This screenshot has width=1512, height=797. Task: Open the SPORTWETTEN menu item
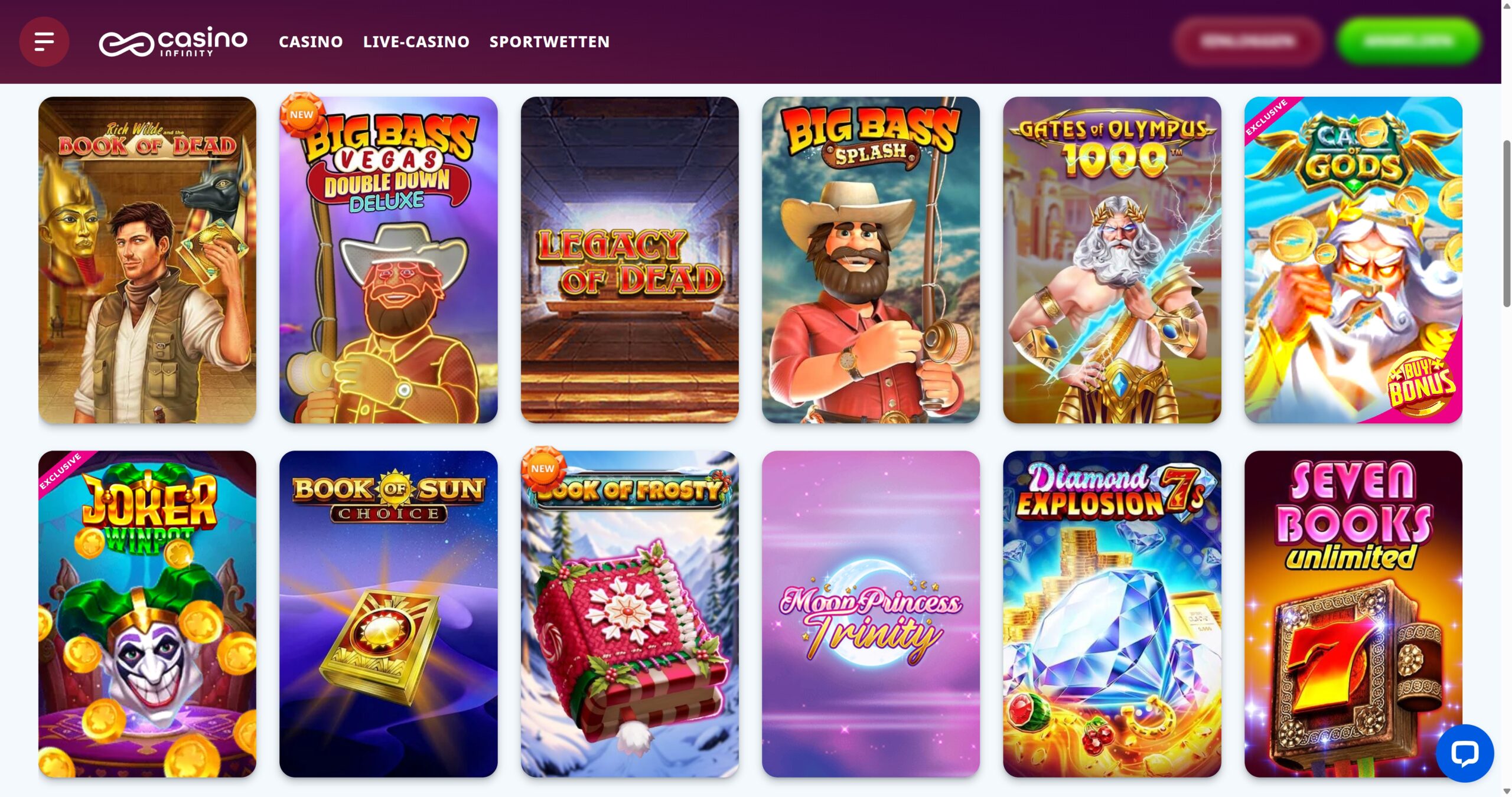(x=549, y=42)
